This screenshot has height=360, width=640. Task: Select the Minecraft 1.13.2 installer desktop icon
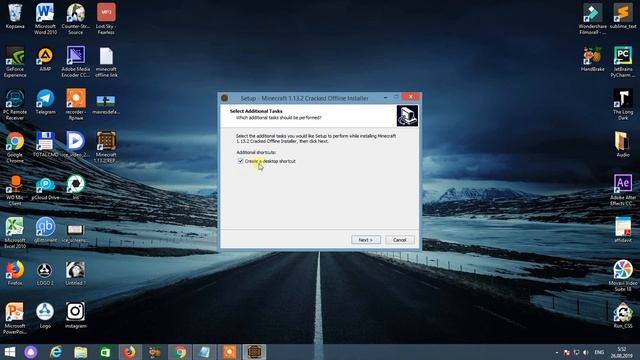106,147
